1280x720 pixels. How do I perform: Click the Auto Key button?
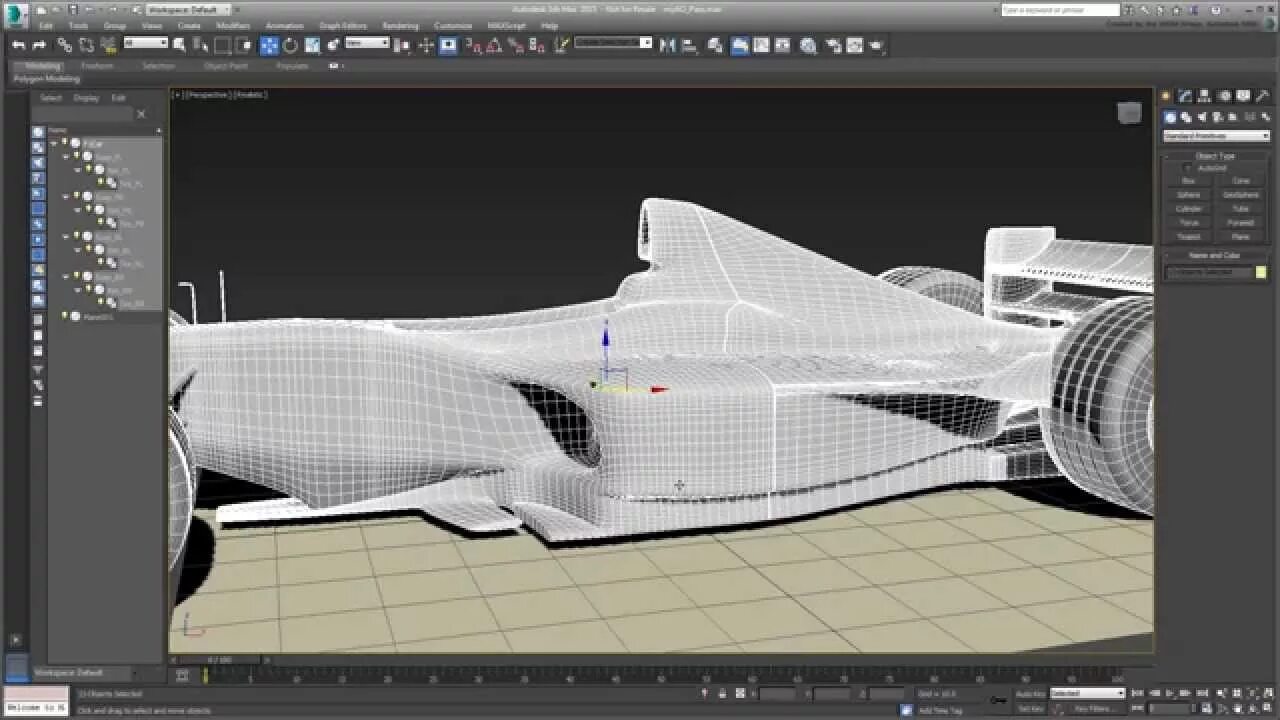pyautogui.click(x=1030, y=693)
